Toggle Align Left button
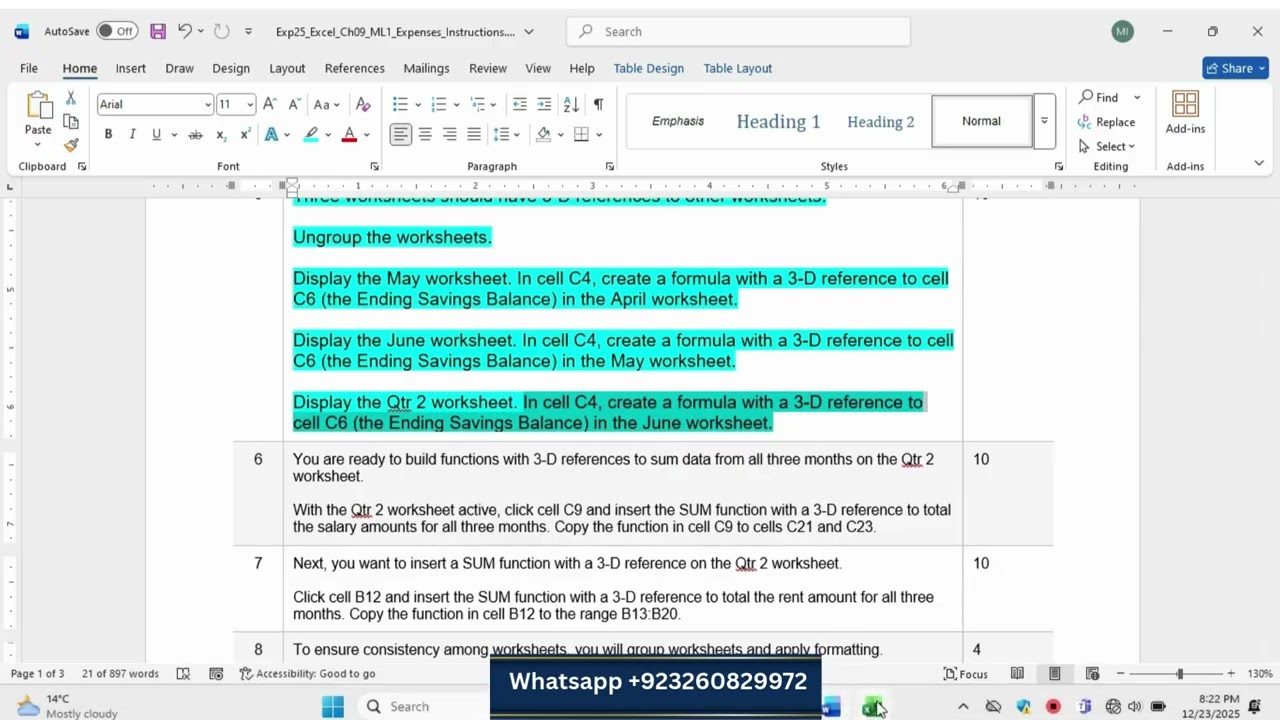Screen dimensions: 1280x720 point(400,134)
